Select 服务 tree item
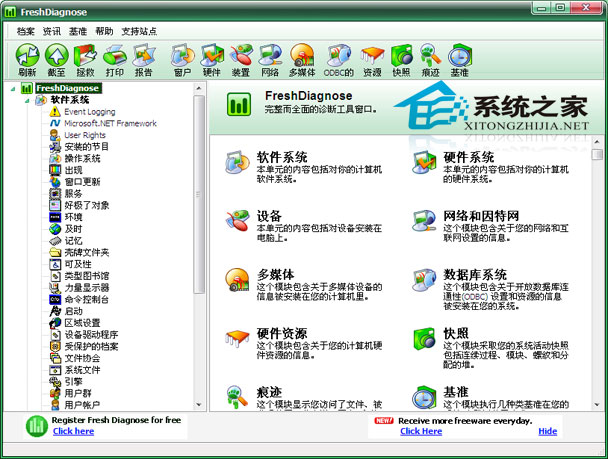Screen dimensions: 608x459 (x=74, y=193)
